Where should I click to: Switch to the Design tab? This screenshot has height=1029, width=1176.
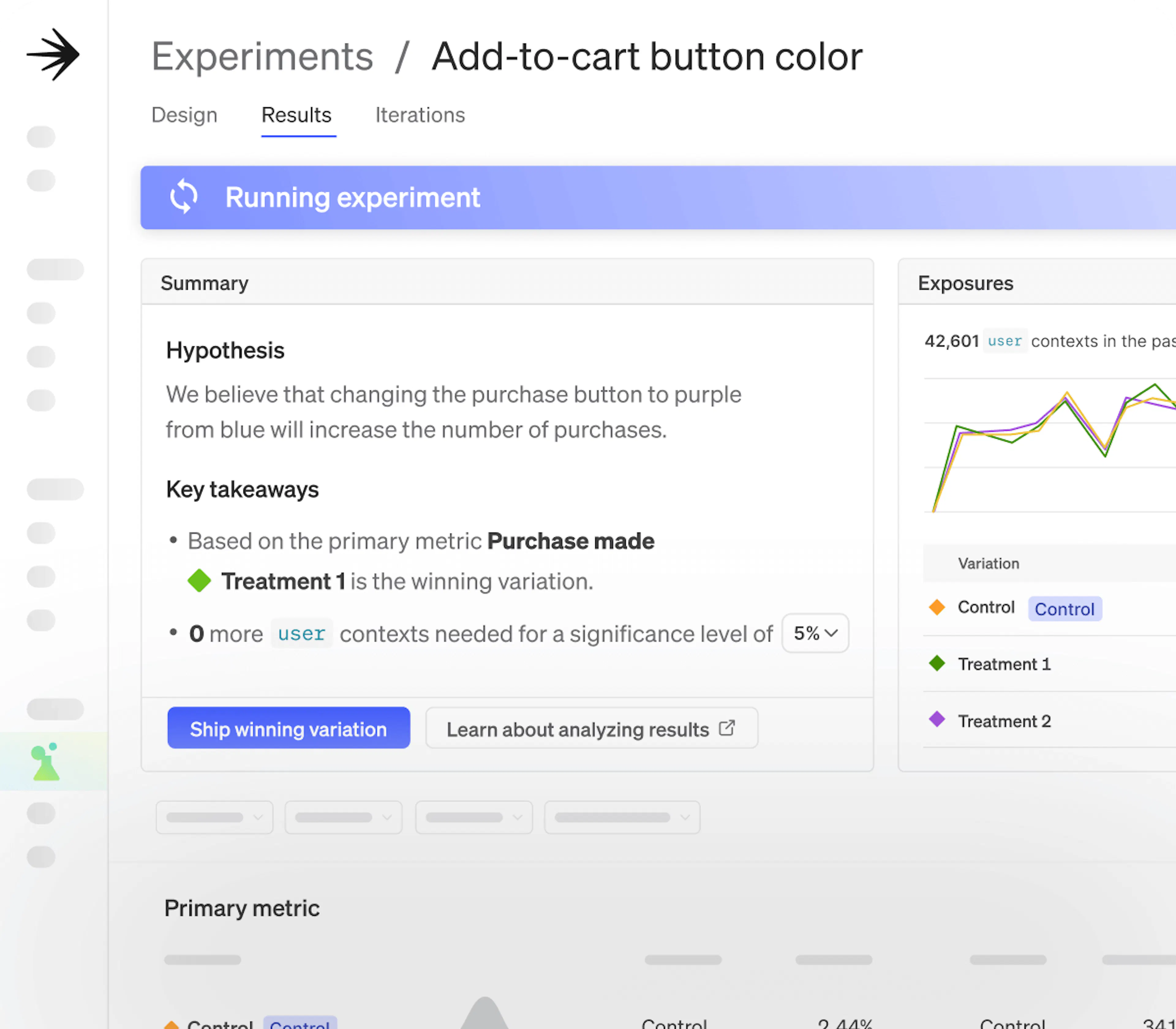click(x=184, y=115)
